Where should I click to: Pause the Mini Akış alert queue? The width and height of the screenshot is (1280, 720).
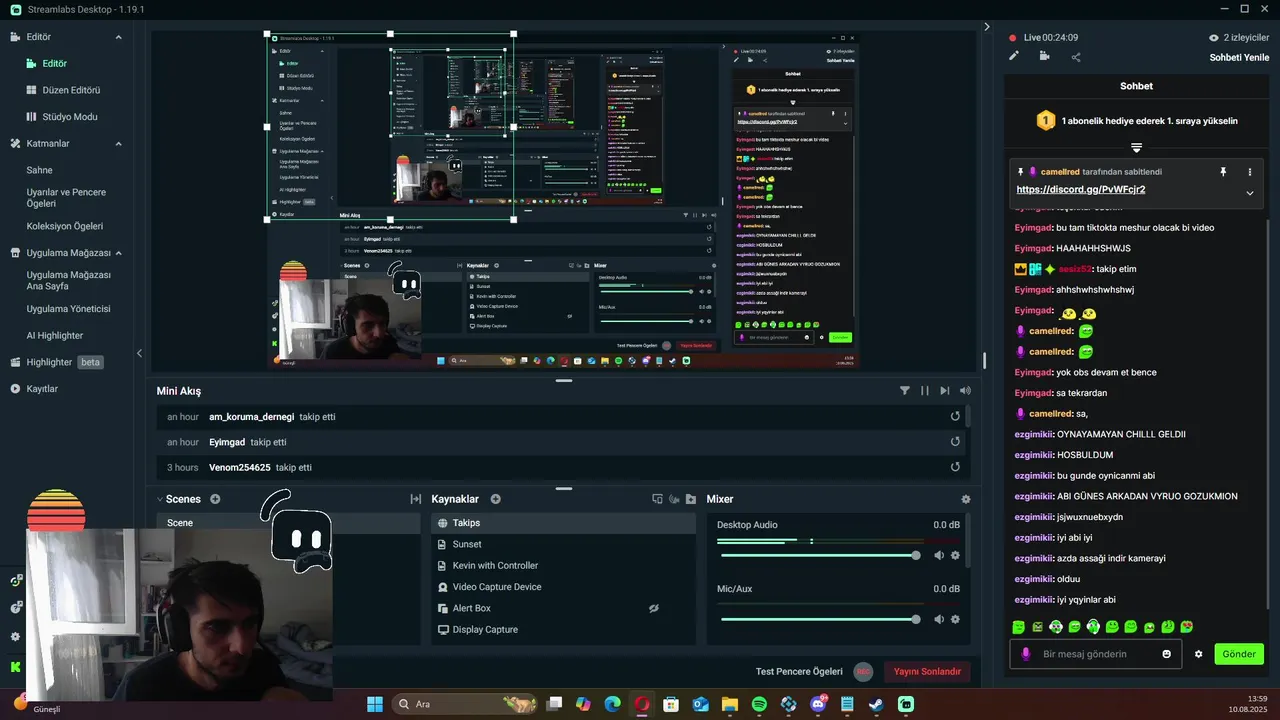925,391
